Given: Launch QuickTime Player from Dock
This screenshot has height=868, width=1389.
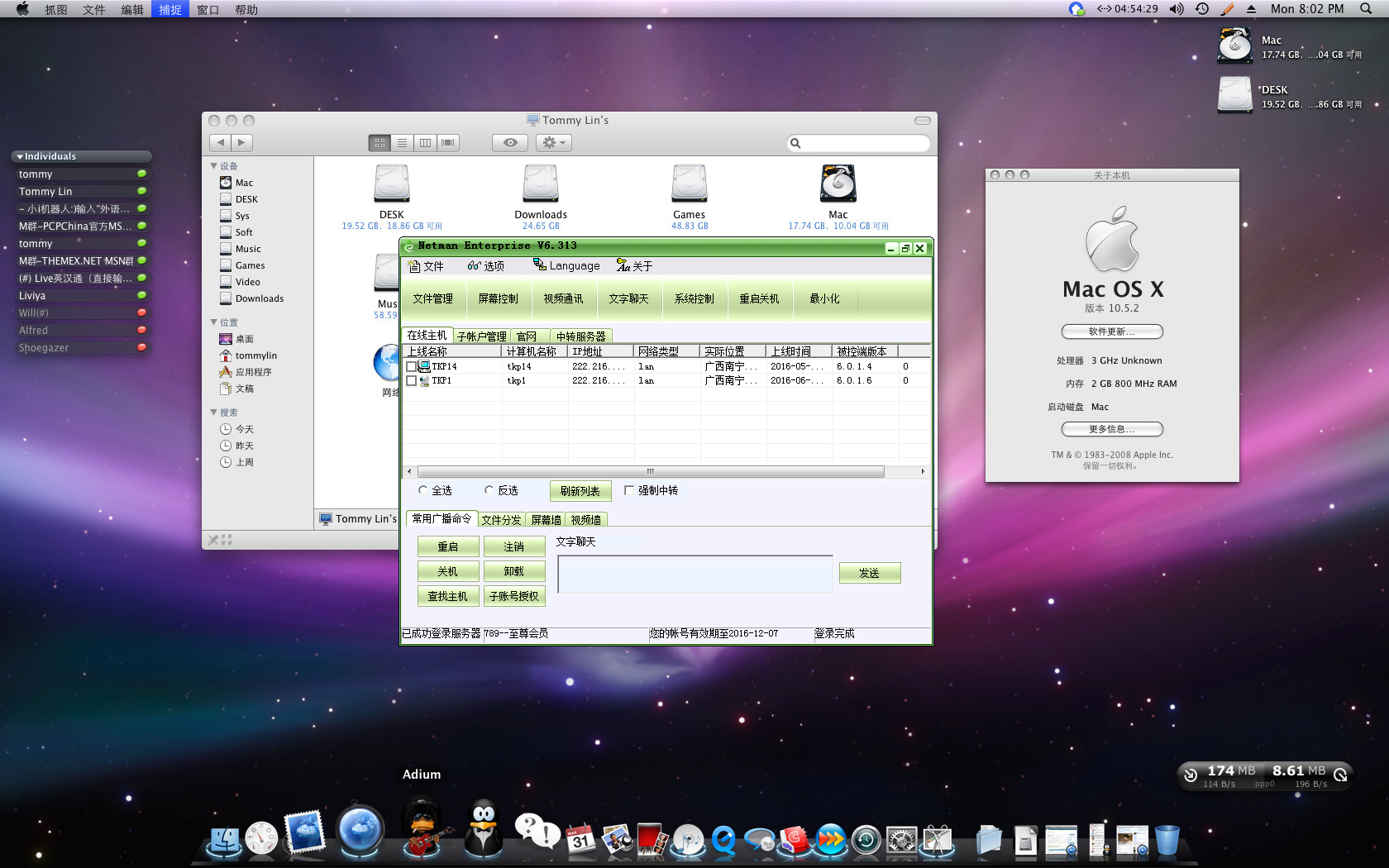Looking at the screenshot, I should pos(724,840).
